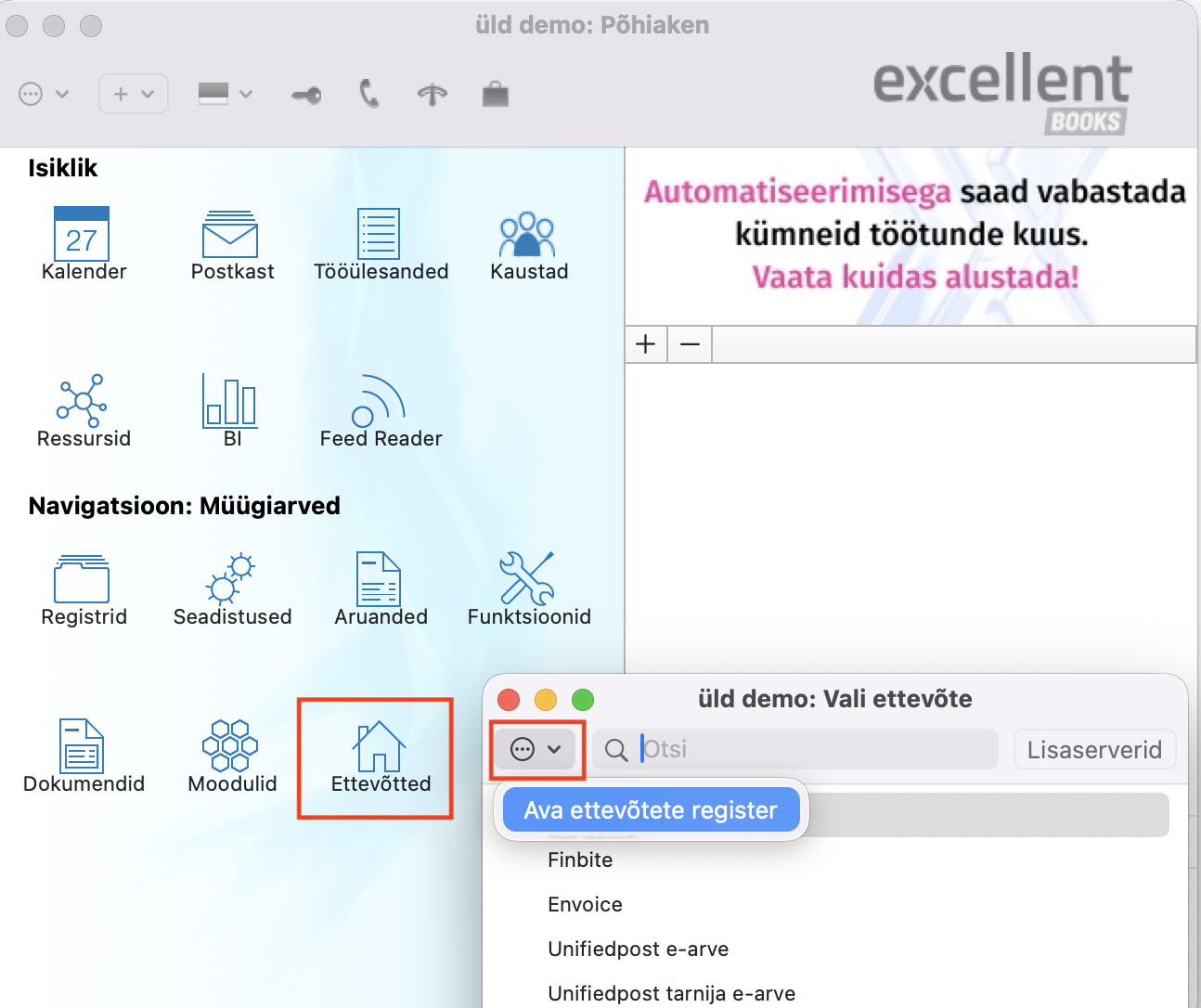Open Tööülesanded task list icon
Viewport: 1201px width, 1008px height.
click(379, 234)
